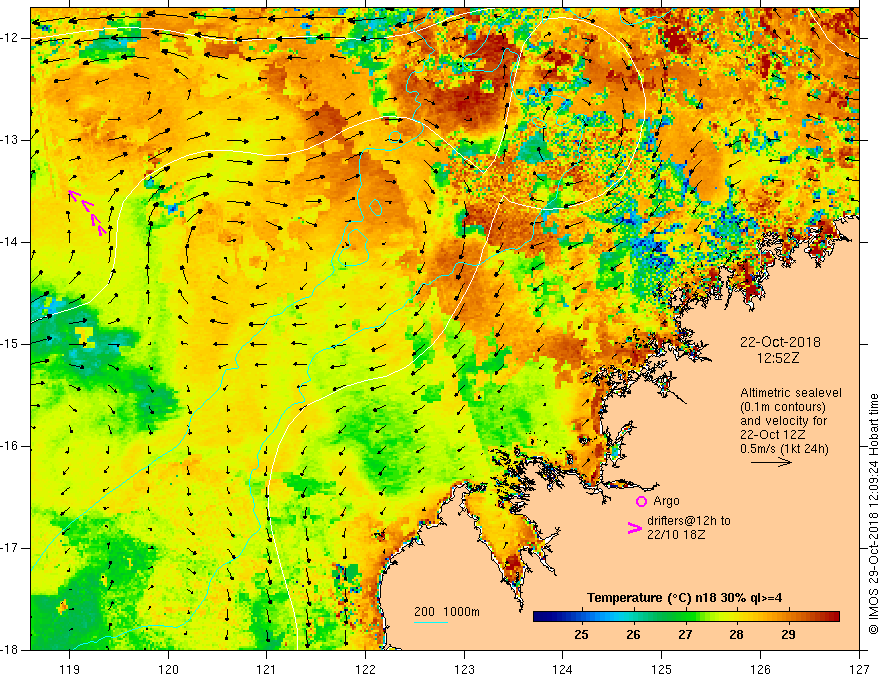Viewport: 880px width, 680px height.
Task: Click longitude axis label 122
Action: click(365, 669)
